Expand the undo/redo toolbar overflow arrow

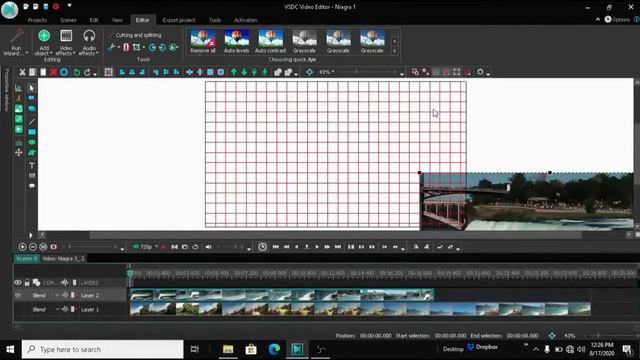[95, 74]
